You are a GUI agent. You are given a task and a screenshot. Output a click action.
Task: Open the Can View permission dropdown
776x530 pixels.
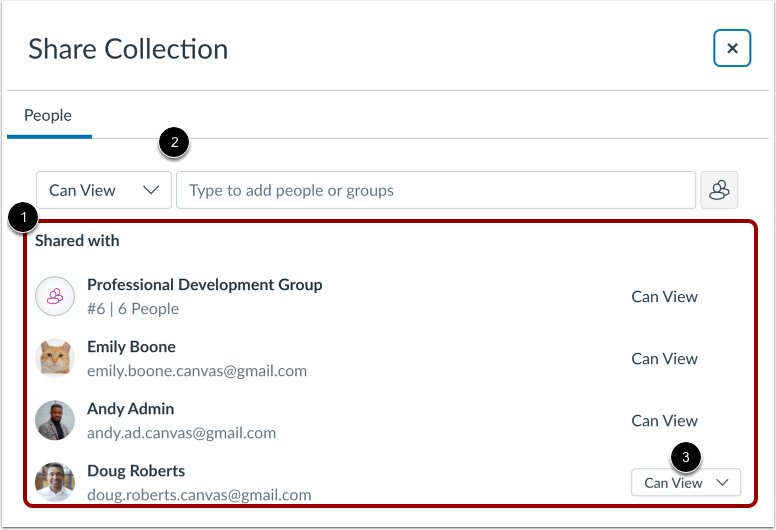coord(104,190)
